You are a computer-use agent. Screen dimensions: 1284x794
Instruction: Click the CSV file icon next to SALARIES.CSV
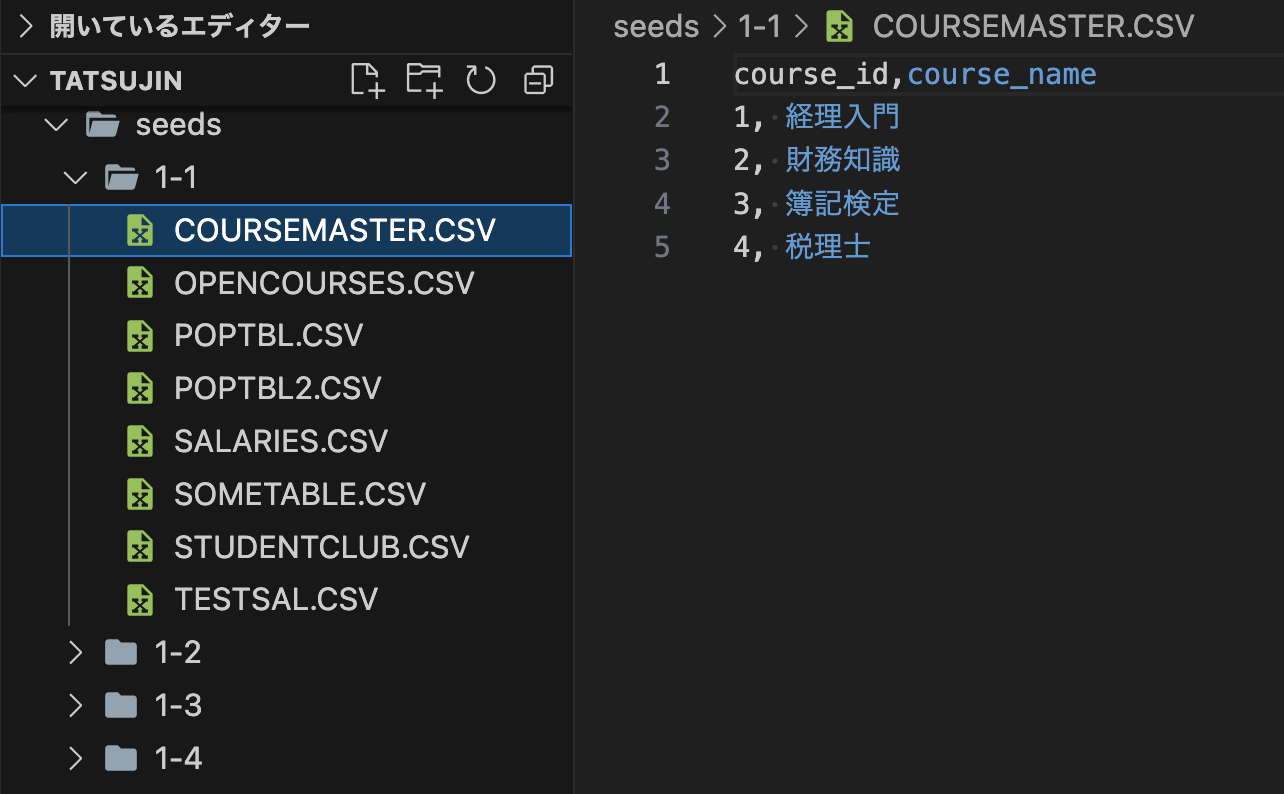pos(139,440)
